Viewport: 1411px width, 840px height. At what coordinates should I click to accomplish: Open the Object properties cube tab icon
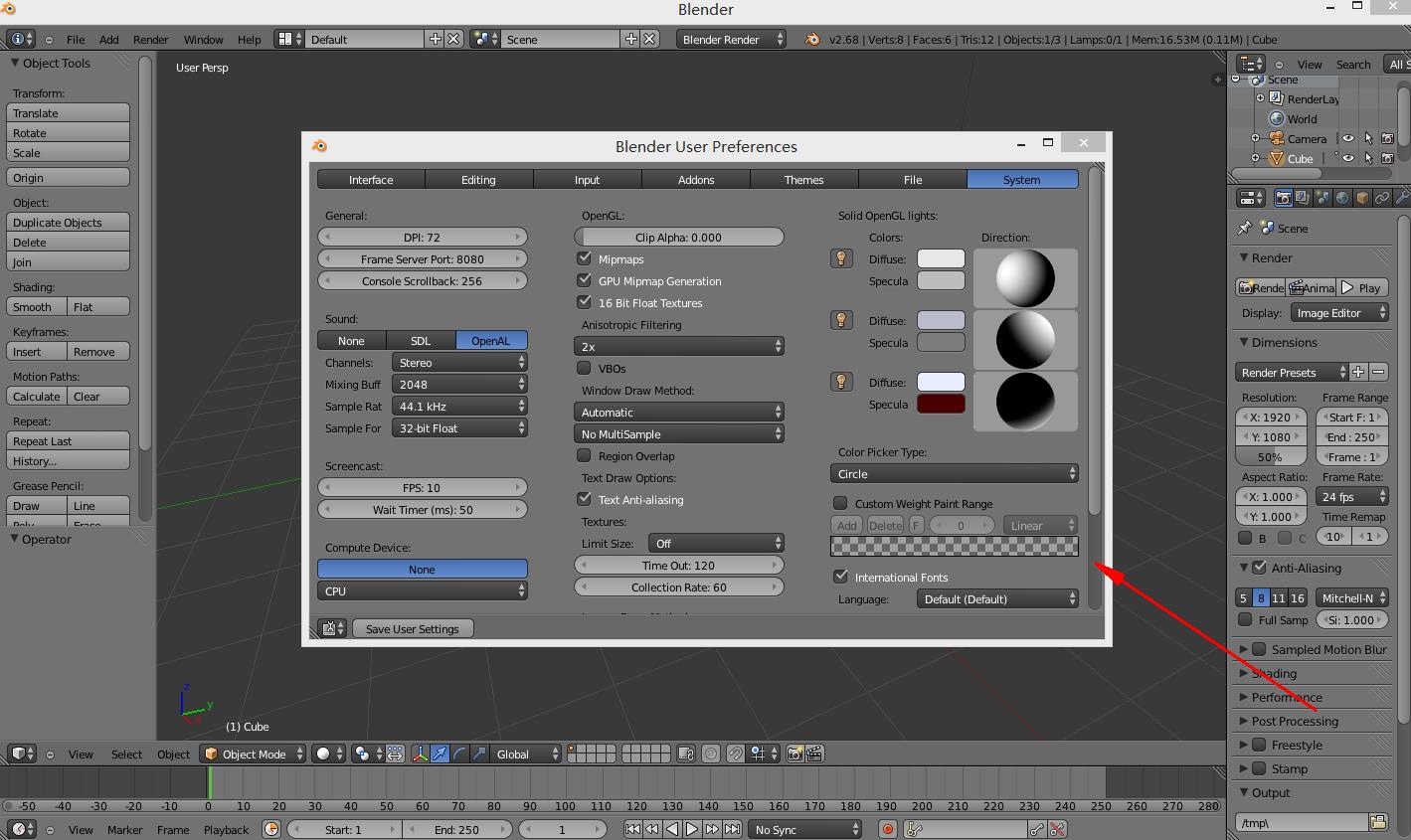click(1362, 198)
